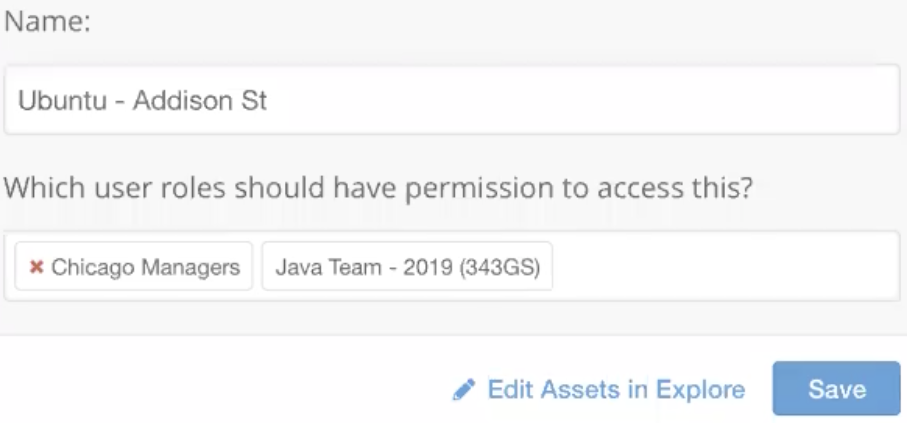This screenshot has height=423, width=907.
Task: Click the pencil icon beside Edit Assets
Action: [x=464, y=389]
